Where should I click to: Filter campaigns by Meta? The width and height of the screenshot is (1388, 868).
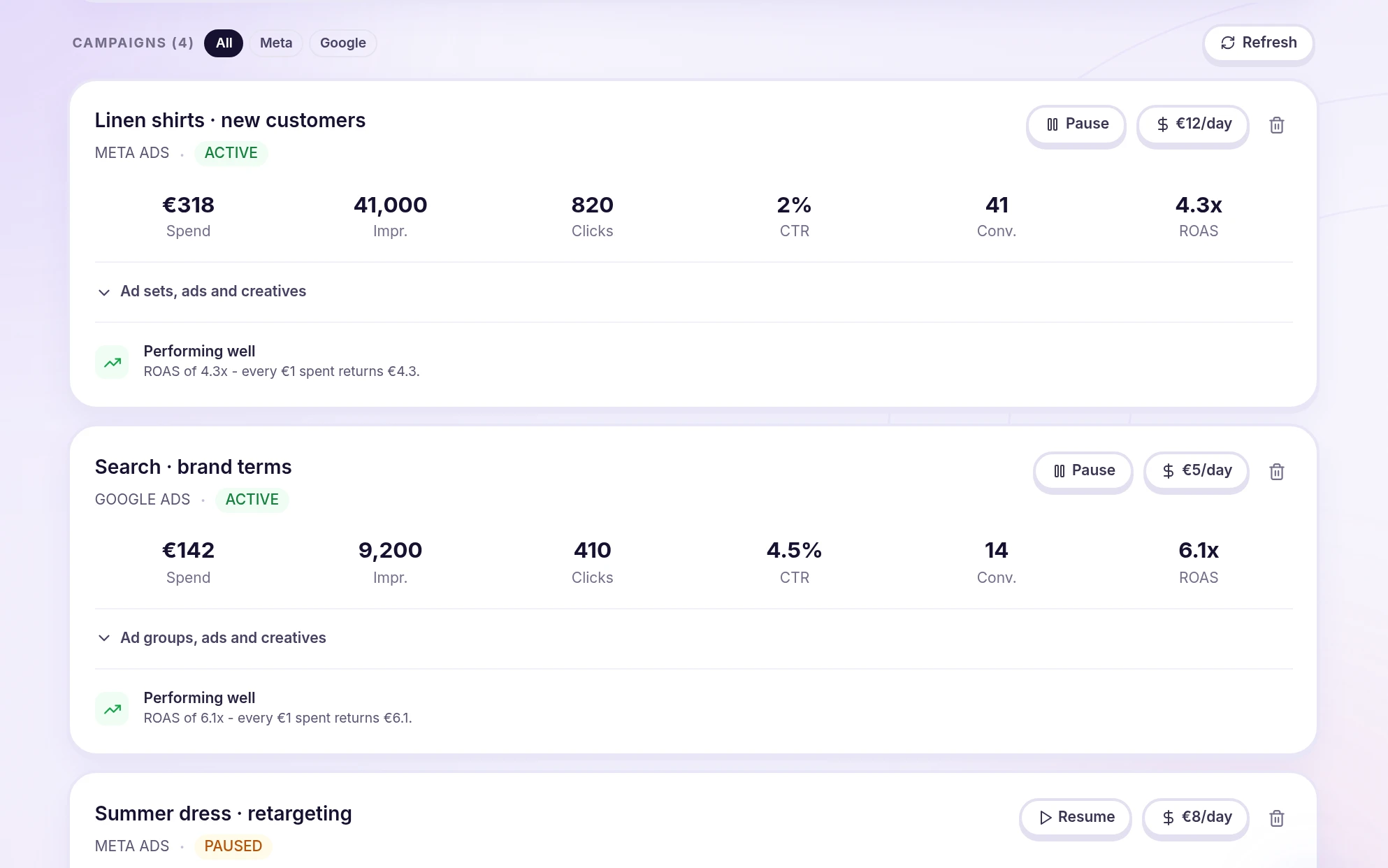(276, 43)
